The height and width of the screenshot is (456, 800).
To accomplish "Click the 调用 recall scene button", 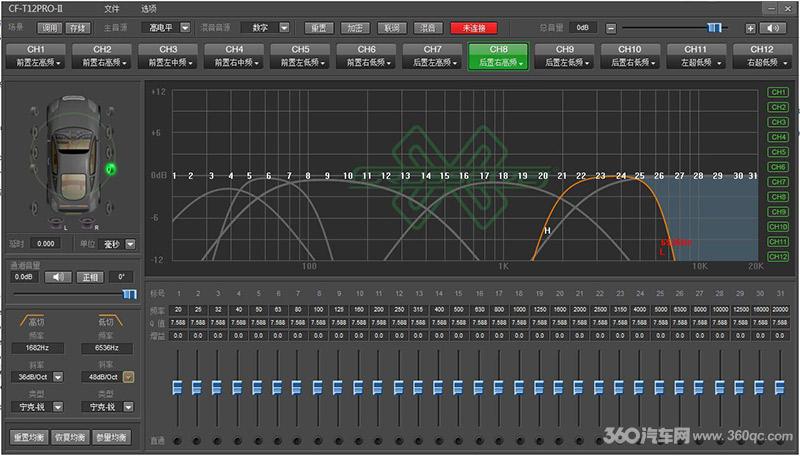I will (x=49, y=28).
